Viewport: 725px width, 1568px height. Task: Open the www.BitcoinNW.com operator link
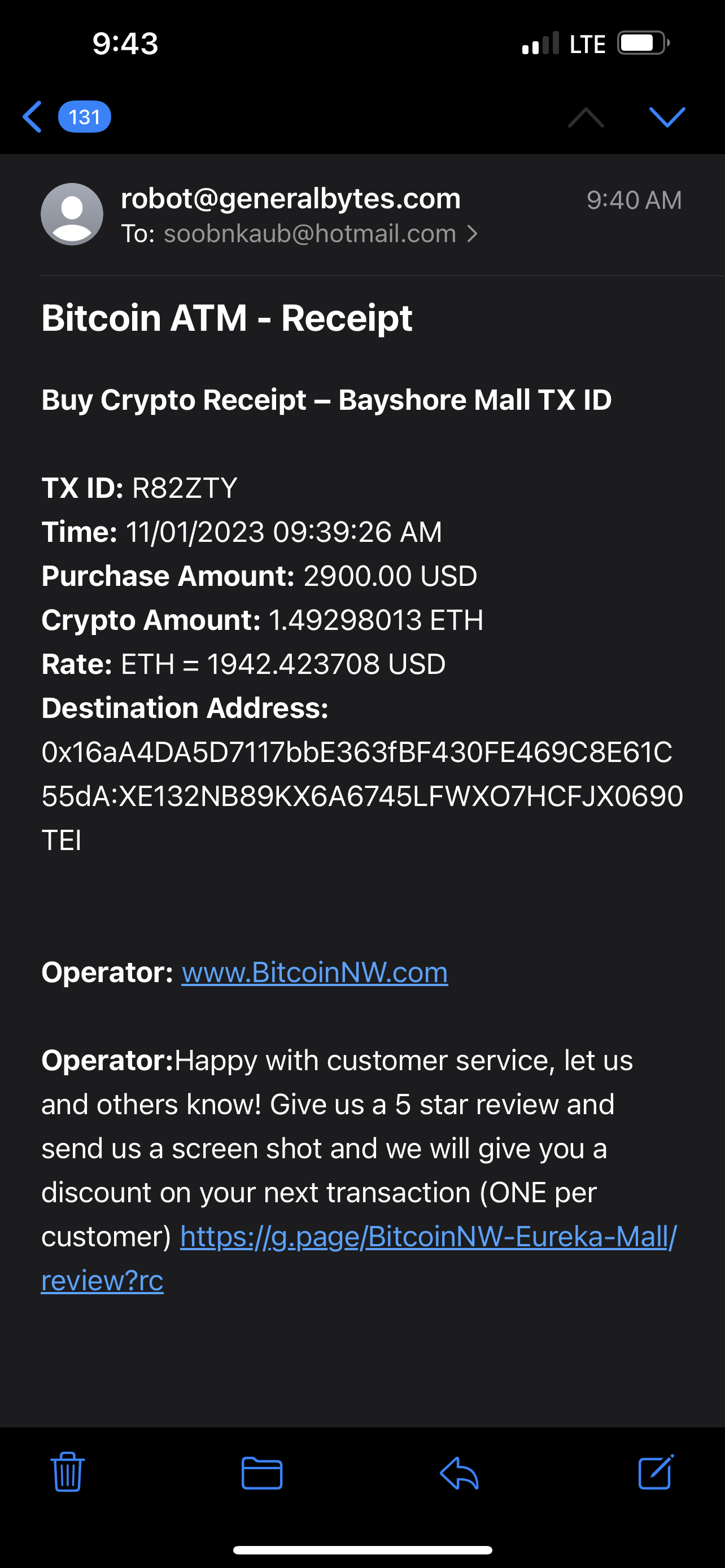click(315, 972)
